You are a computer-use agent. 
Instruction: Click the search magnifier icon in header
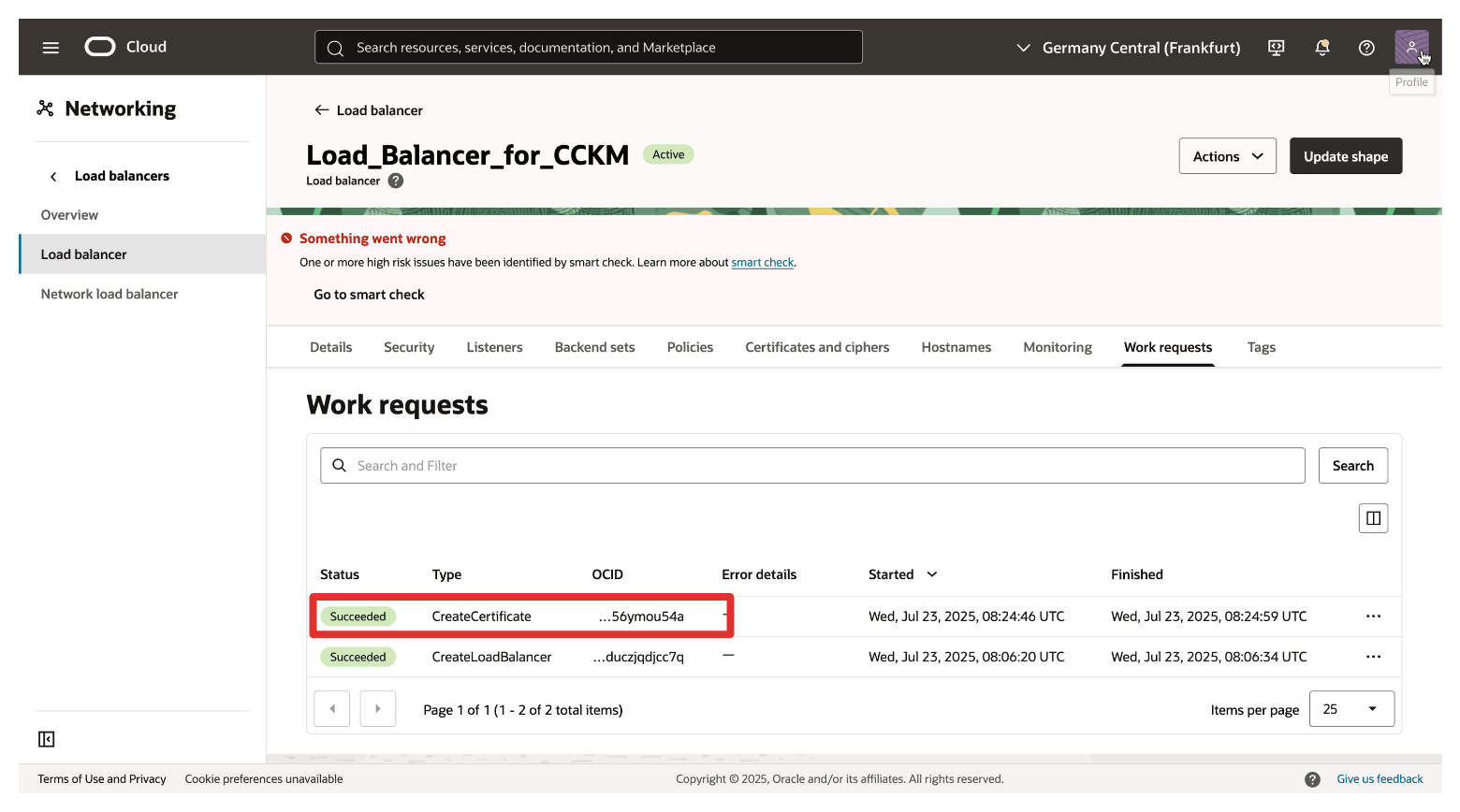[335, 48]
